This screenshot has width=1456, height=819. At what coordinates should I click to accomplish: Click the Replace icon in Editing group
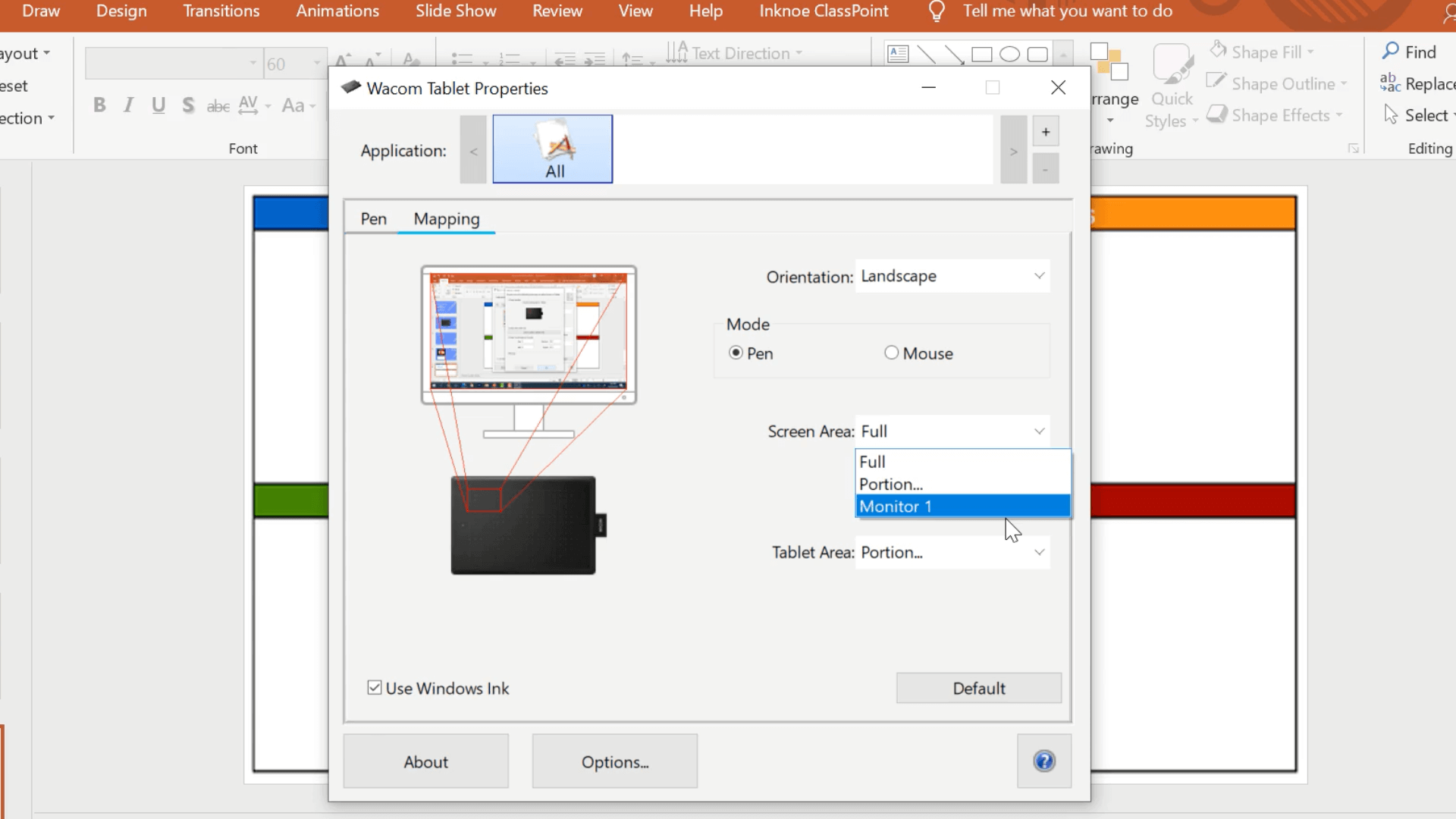(1390, 83)
